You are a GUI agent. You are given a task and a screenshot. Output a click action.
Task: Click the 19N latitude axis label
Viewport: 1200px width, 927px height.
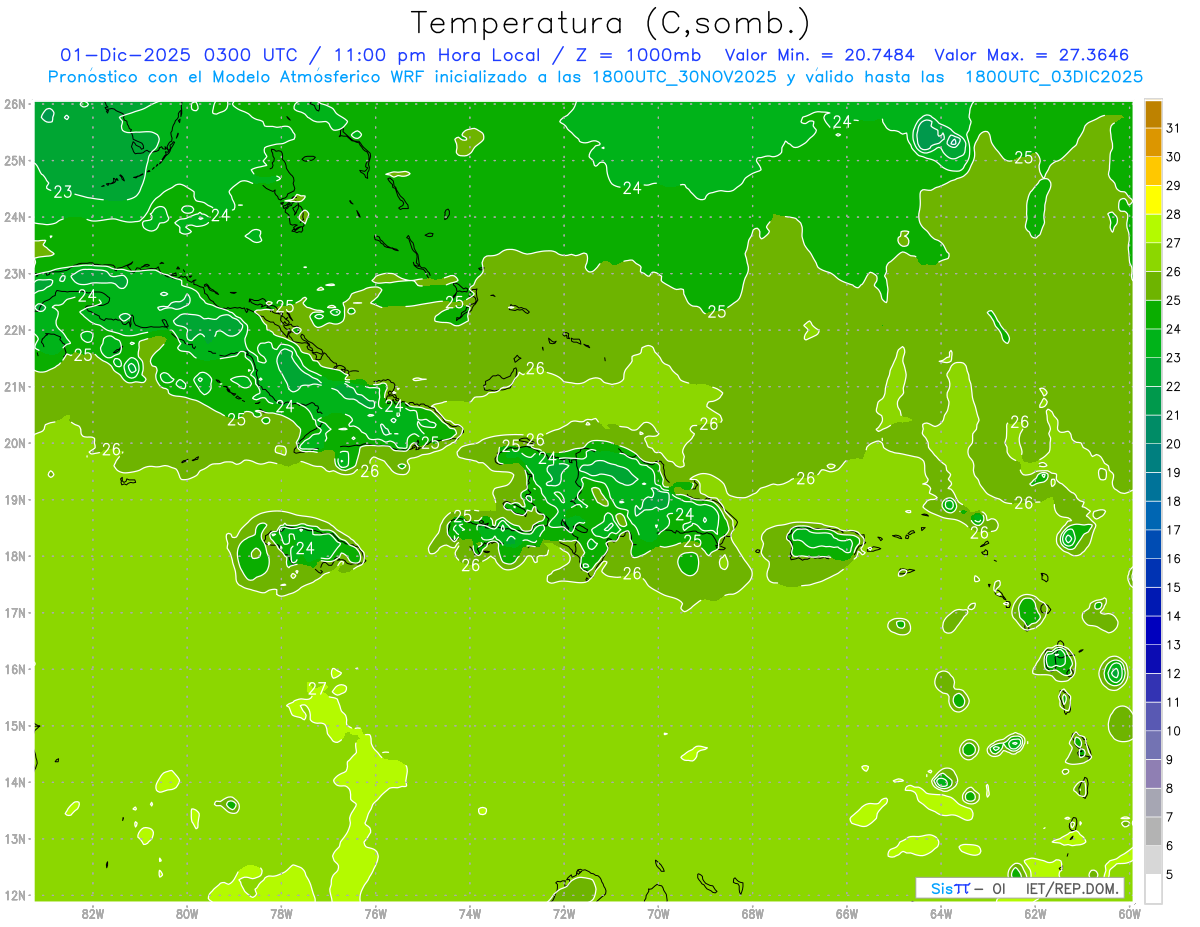click(x=14, y=499)
